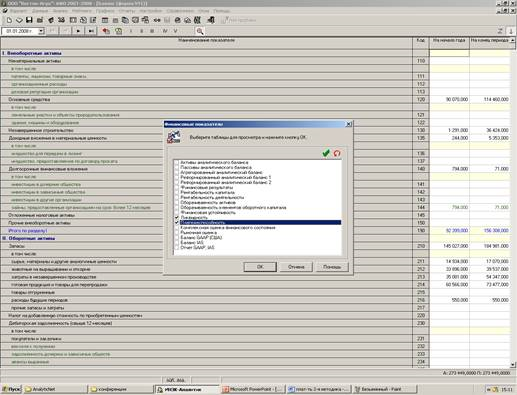Click the new document toolbar icon
Screen dimensions: 517x395
[9, 20]
